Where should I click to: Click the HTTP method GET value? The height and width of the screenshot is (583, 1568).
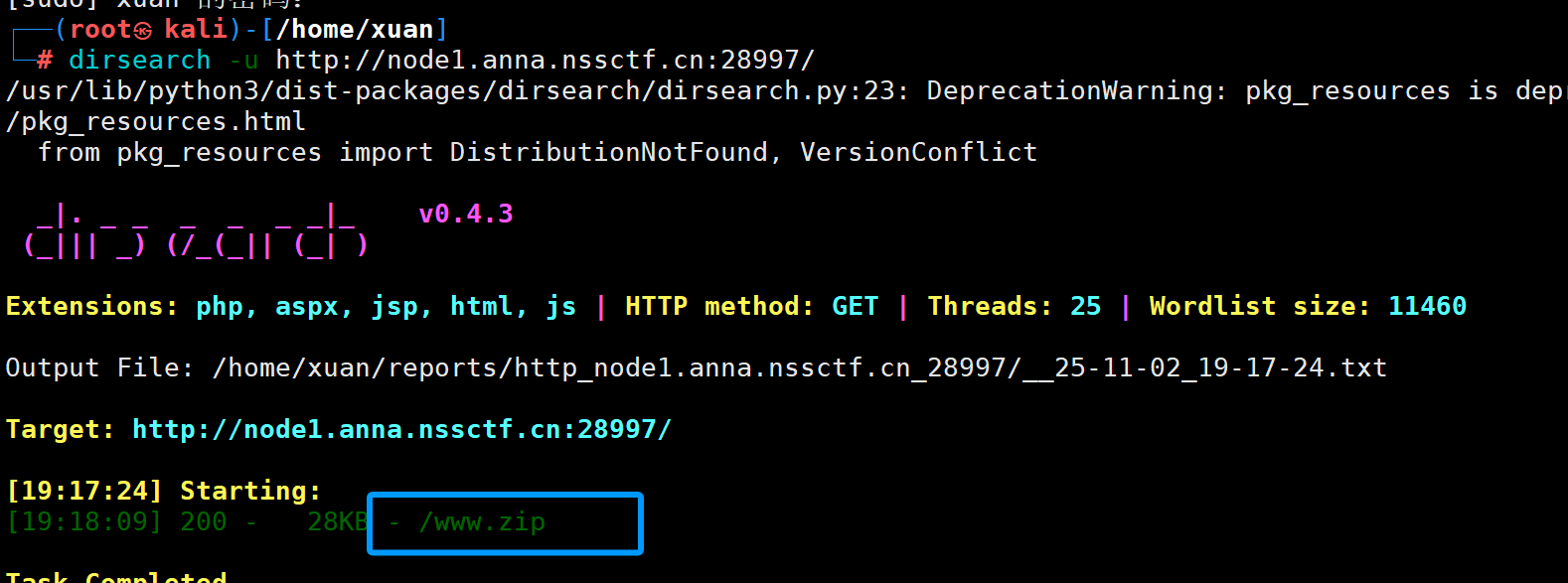point(855,306)
